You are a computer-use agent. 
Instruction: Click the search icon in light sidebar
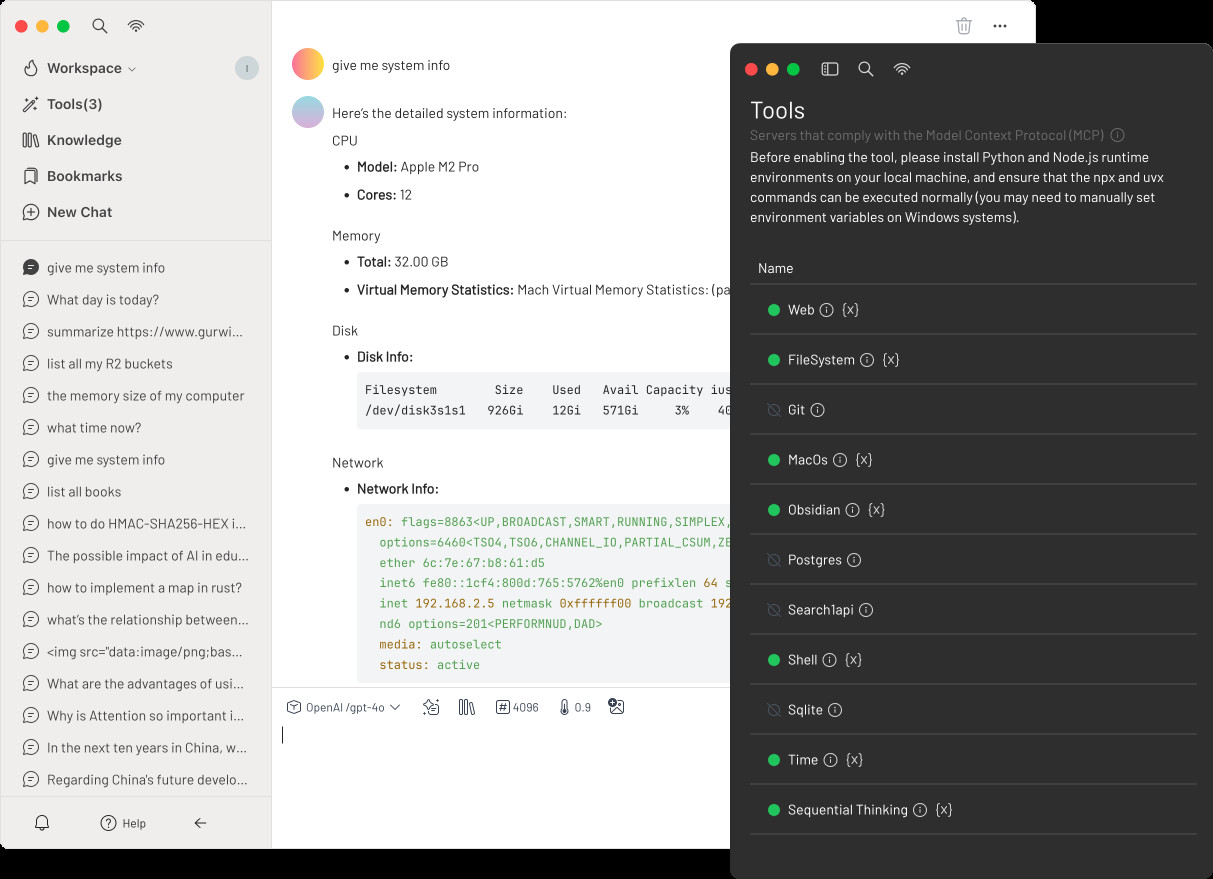pyautogui.click(x=100, y=26)
